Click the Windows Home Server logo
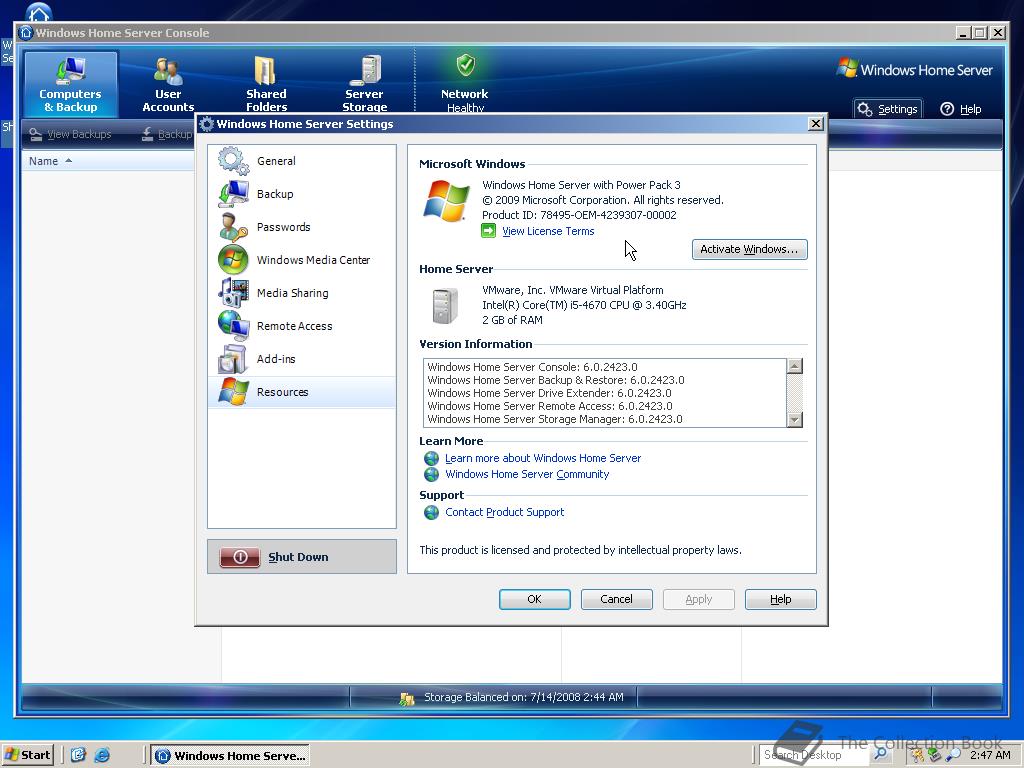 (914, 69)
